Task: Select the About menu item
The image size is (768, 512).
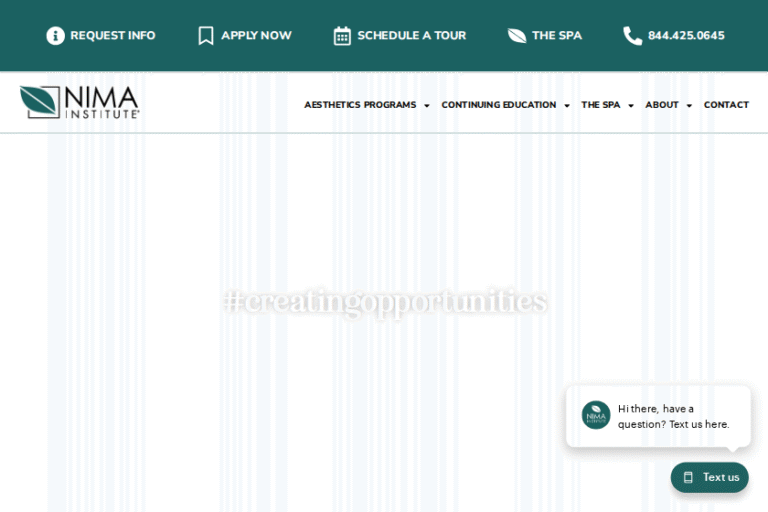Action: [x=661, y=105]
